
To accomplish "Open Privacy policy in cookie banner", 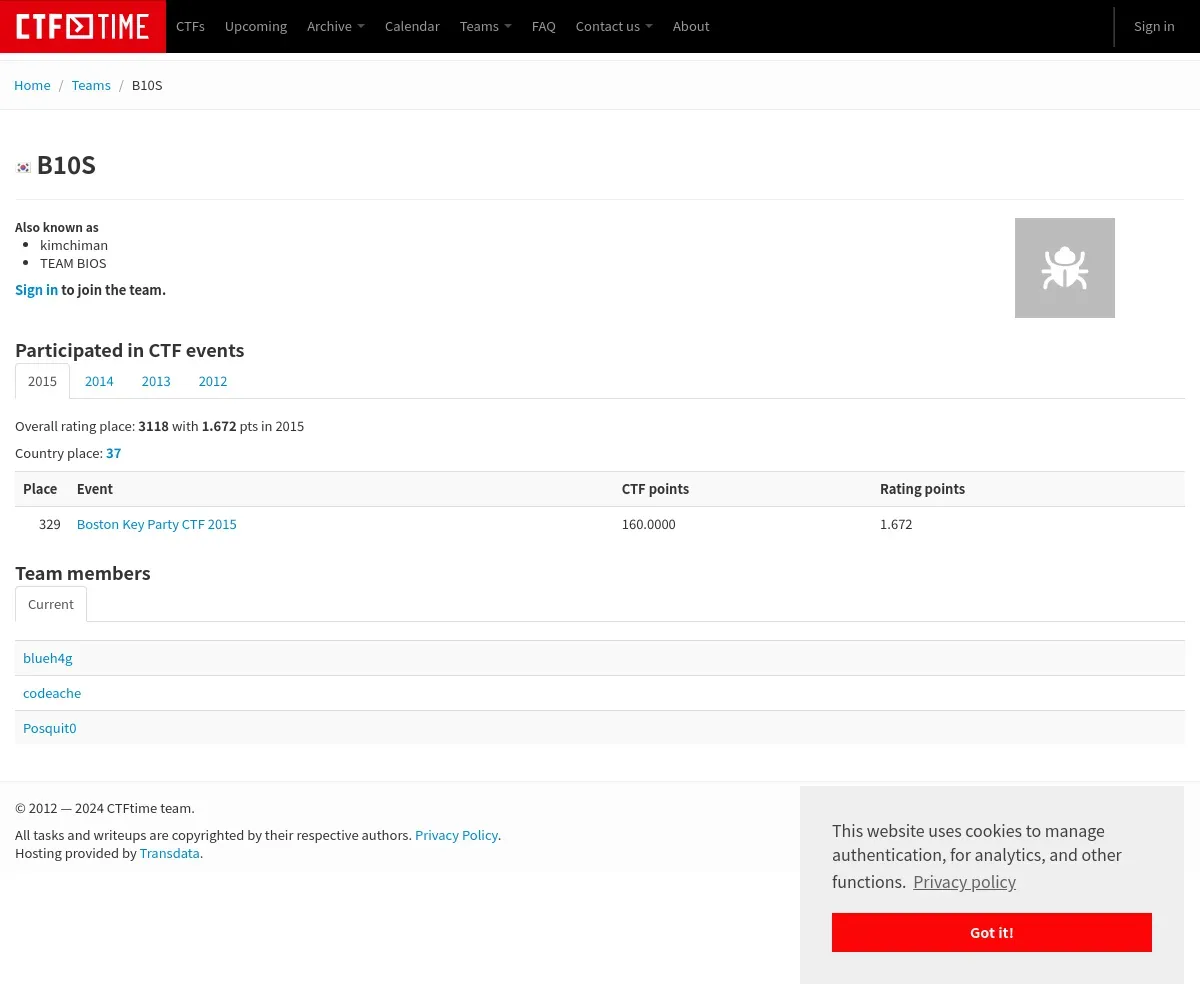I will (964, 882).
